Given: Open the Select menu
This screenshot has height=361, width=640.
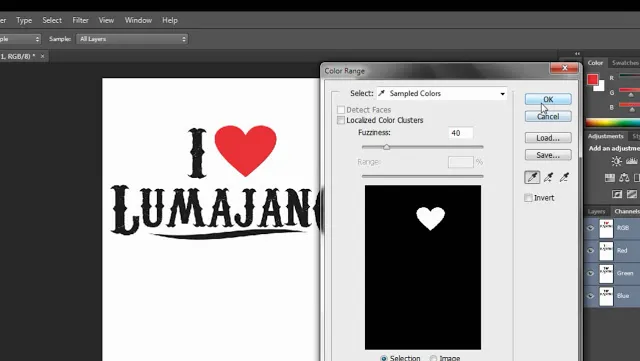Looking at the screenshot, I should [x=52, y=20].
